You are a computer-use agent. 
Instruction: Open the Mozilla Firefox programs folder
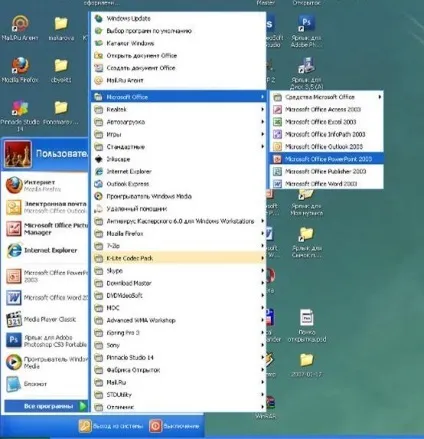click(179, 233)
